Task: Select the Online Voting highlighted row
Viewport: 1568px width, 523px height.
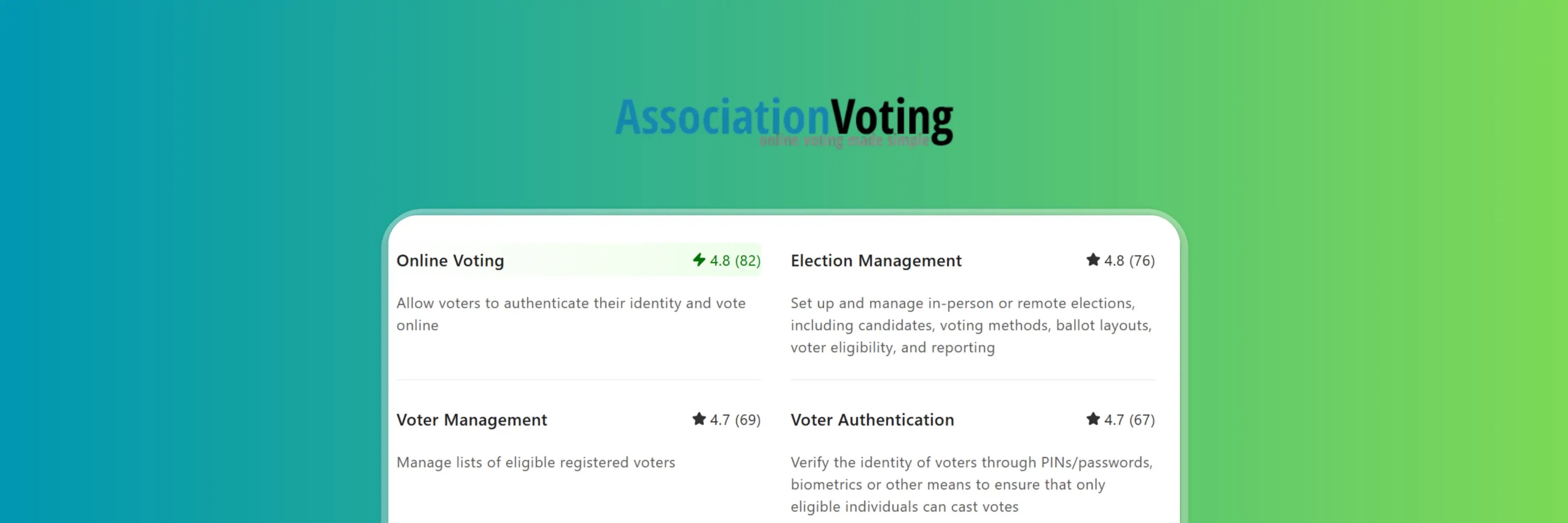Action: pyautogui.click(x=578, y=261)
